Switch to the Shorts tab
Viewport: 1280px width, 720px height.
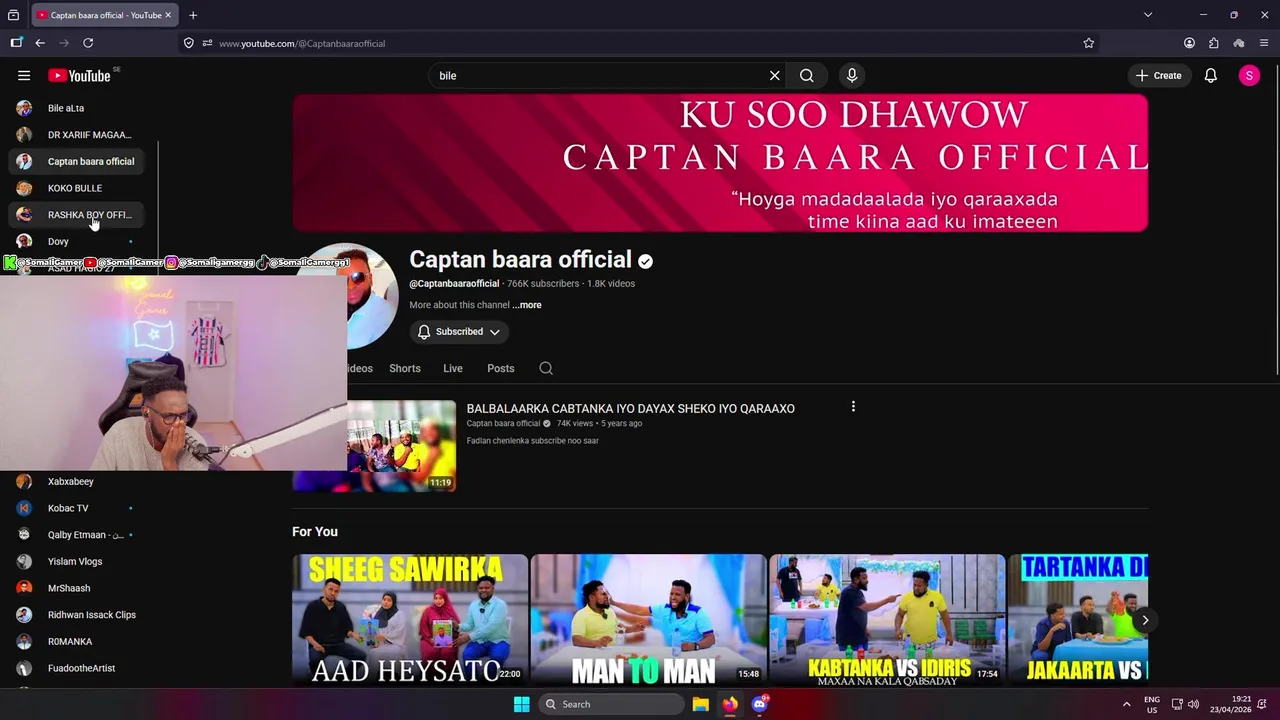pos(405,368)
